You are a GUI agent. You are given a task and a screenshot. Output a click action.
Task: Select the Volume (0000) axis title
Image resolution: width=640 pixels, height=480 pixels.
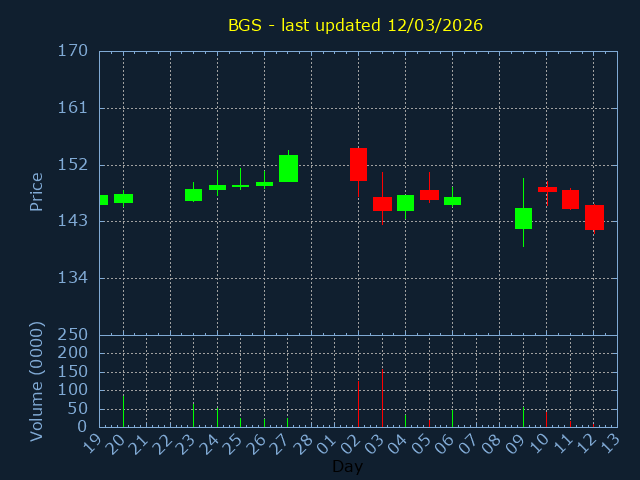point(37,381)
